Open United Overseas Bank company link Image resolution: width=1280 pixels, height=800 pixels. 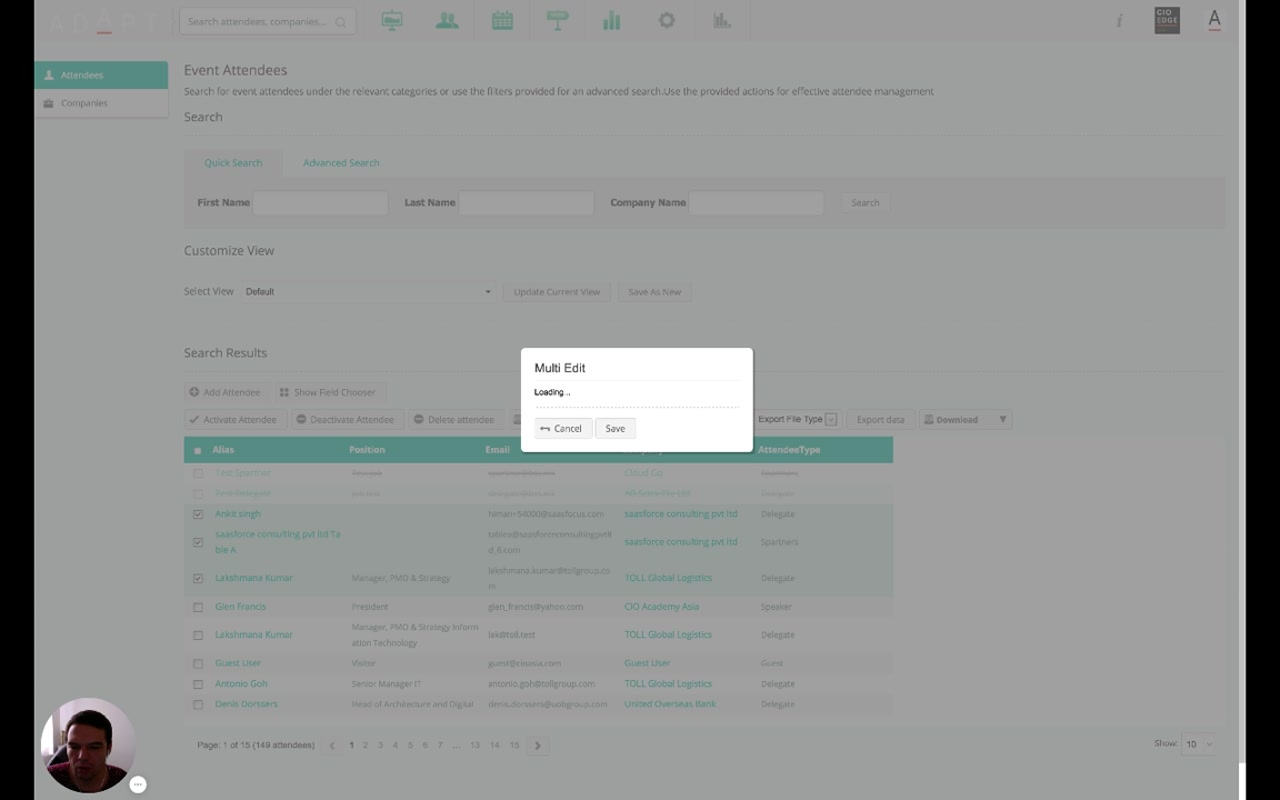(x=670, y=704)
